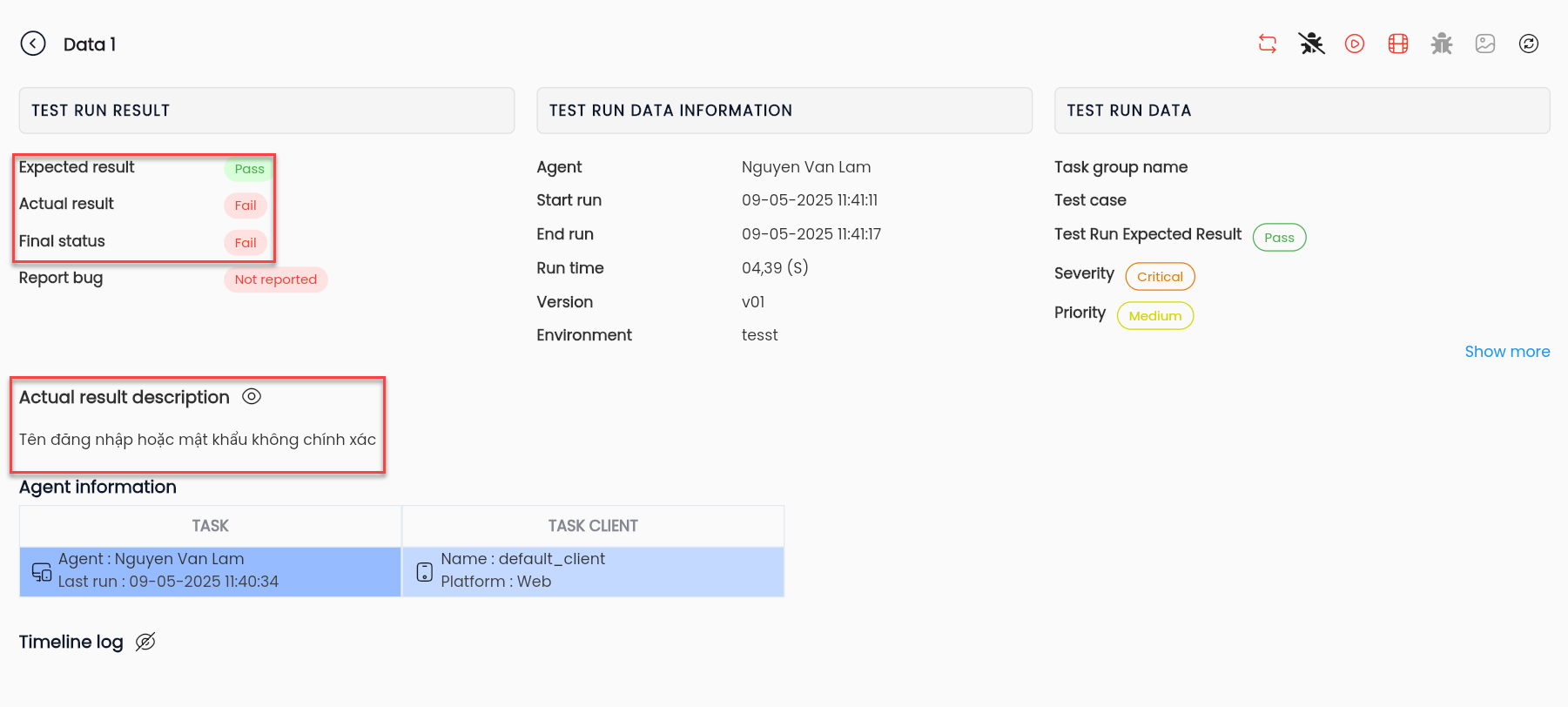
Task: Toggle eye next to Actual result description
Action: coord(252,396)
